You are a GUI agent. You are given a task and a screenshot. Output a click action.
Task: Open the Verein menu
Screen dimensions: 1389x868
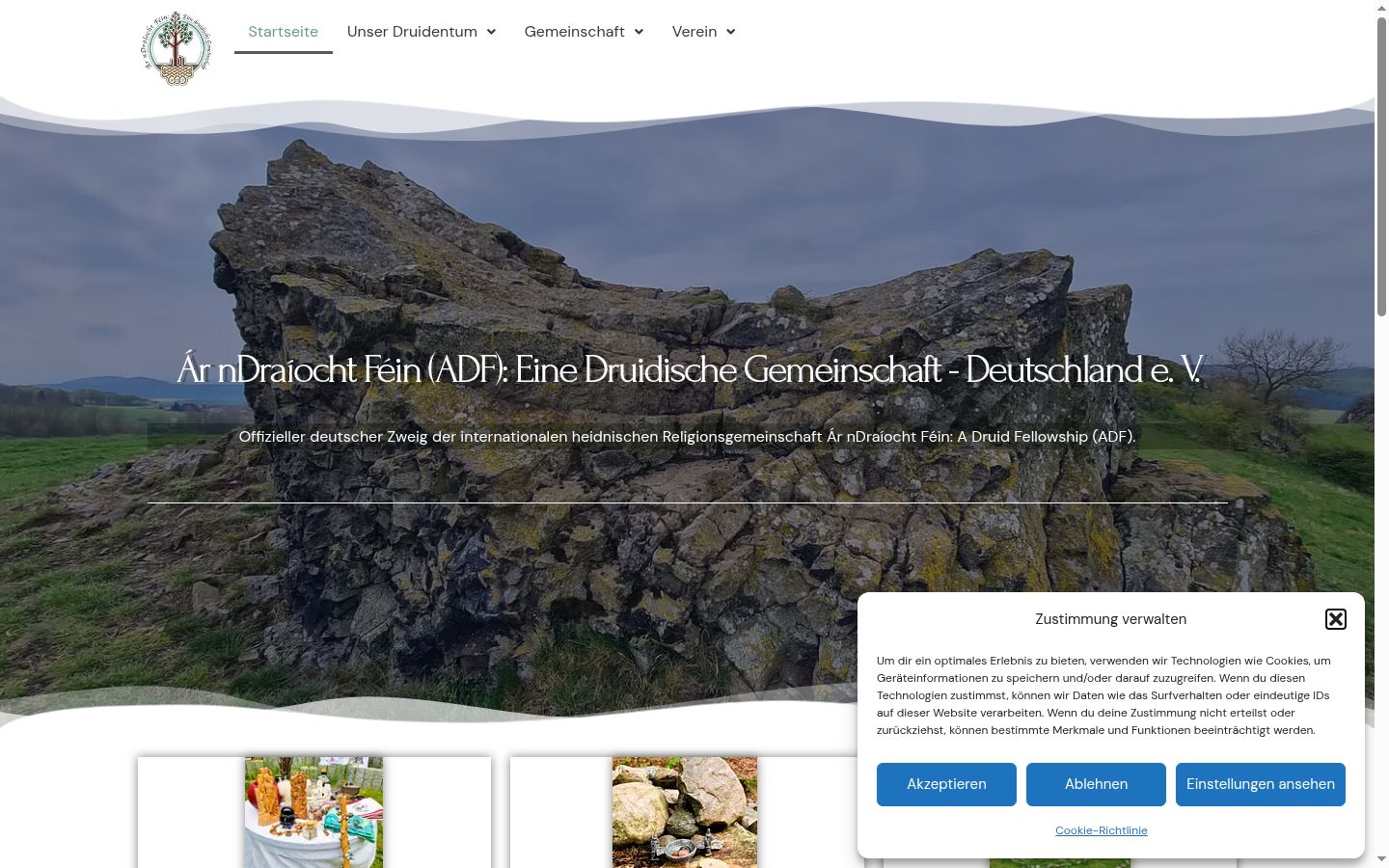pyautogui.click(x=694, y=32)
